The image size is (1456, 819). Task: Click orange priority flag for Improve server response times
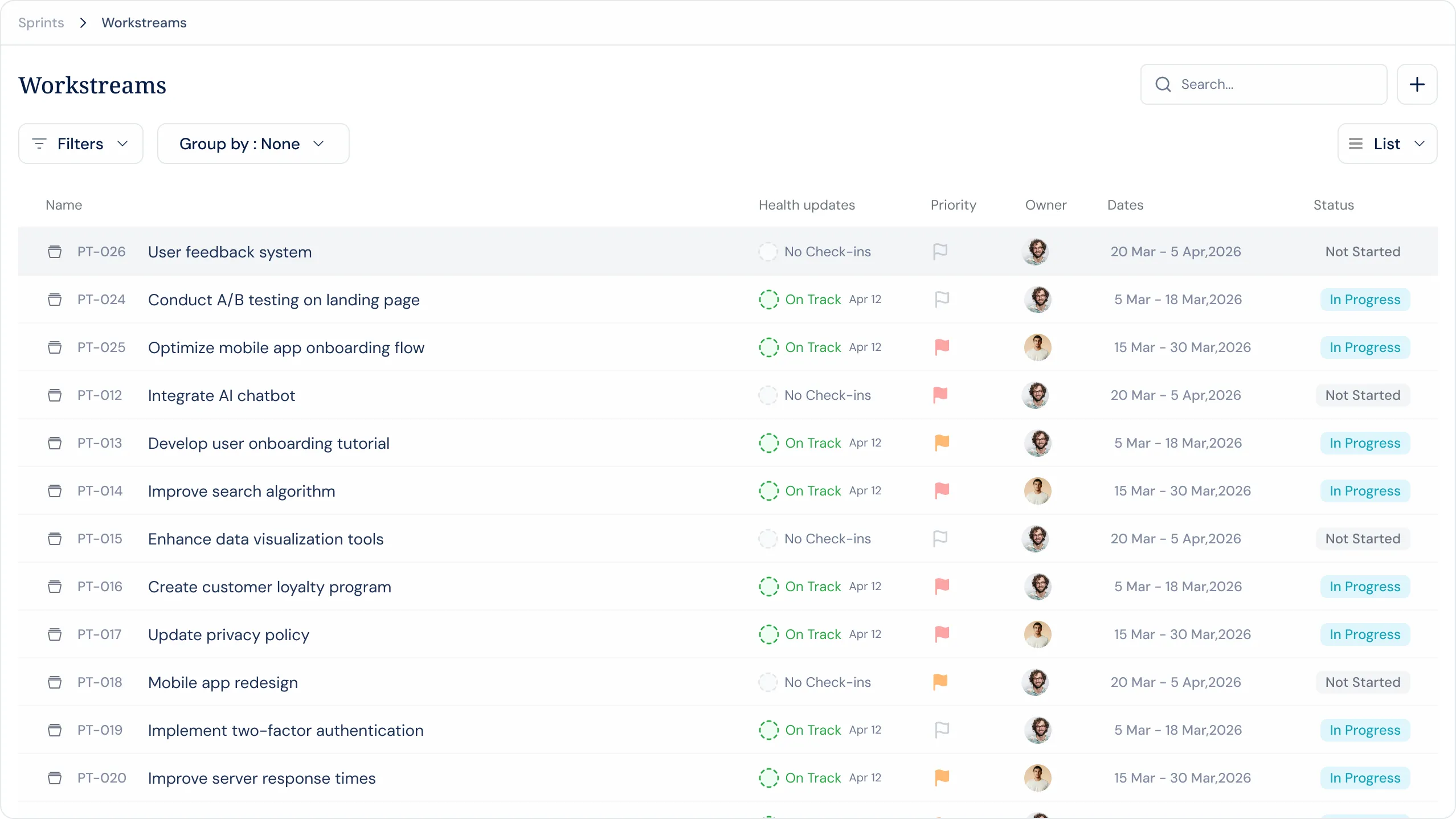click(x=942, y=777)
